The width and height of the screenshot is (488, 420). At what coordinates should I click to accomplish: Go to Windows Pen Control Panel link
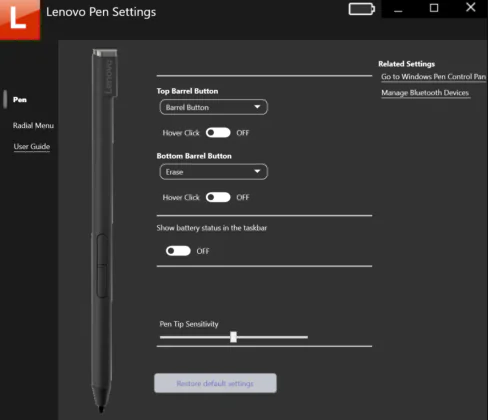[433, 77]
